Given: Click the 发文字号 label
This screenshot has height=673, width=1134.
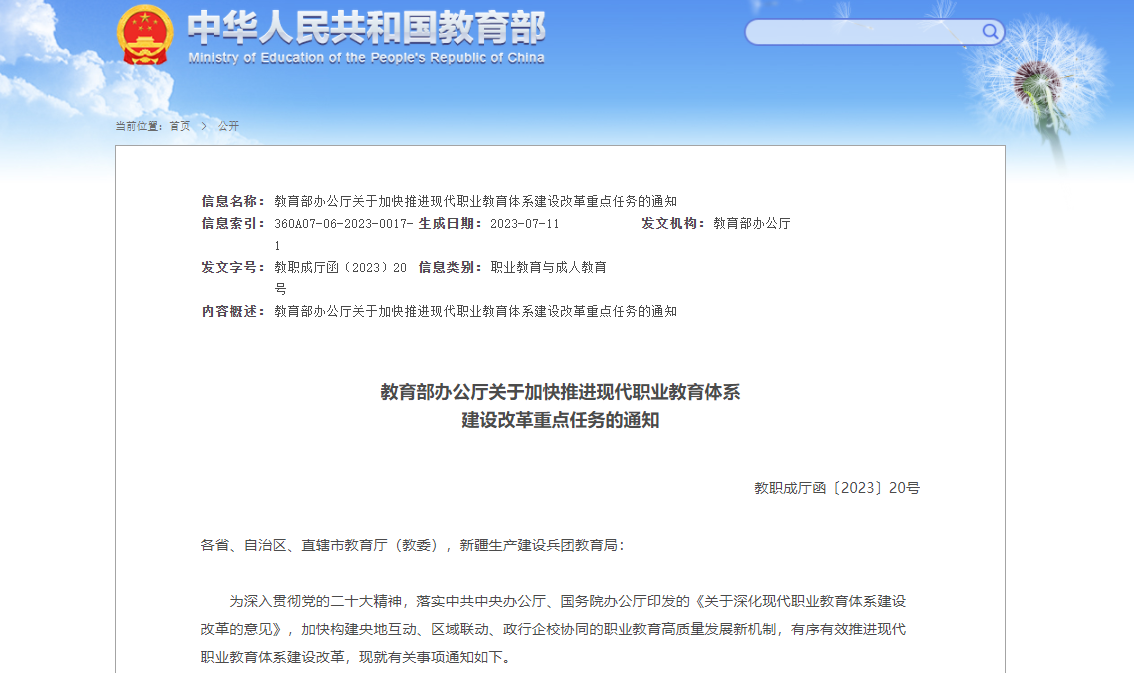Looking at the screenshot, I should point(233,267).
